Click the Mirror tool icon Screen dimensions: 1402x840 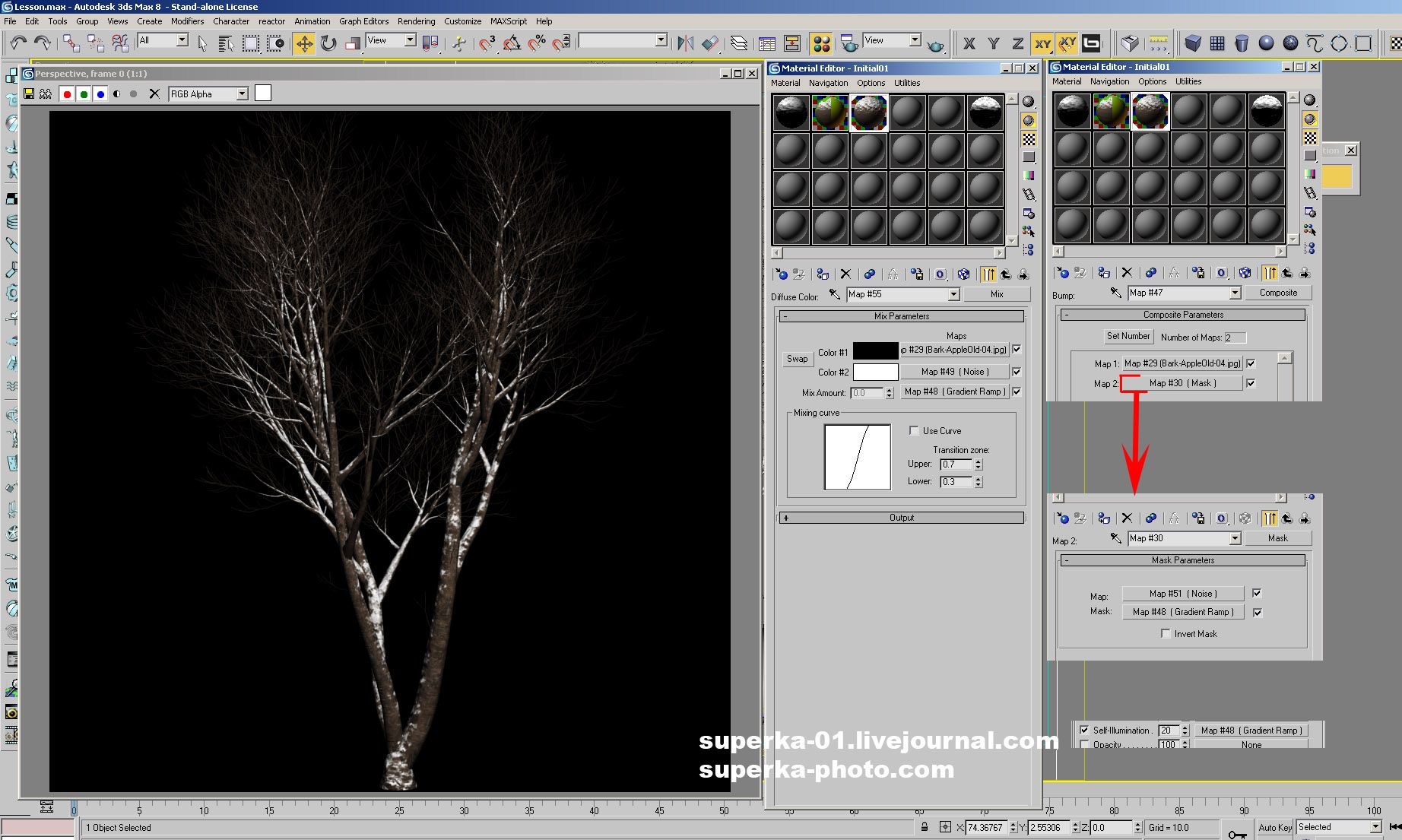coord(685,43)
